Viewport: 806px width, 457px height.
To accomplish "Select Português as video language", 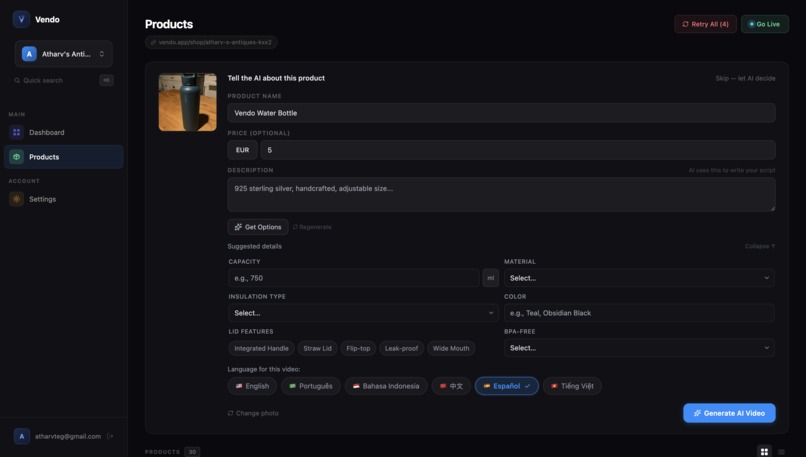I will tap(310, 386).
